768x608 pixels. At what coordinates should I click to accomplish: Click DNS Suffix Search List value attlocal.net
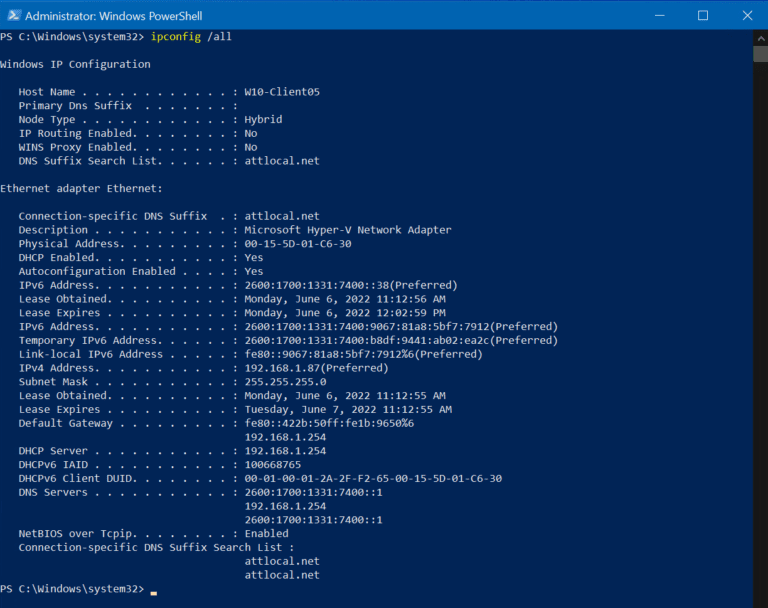(x=282, y=161)
